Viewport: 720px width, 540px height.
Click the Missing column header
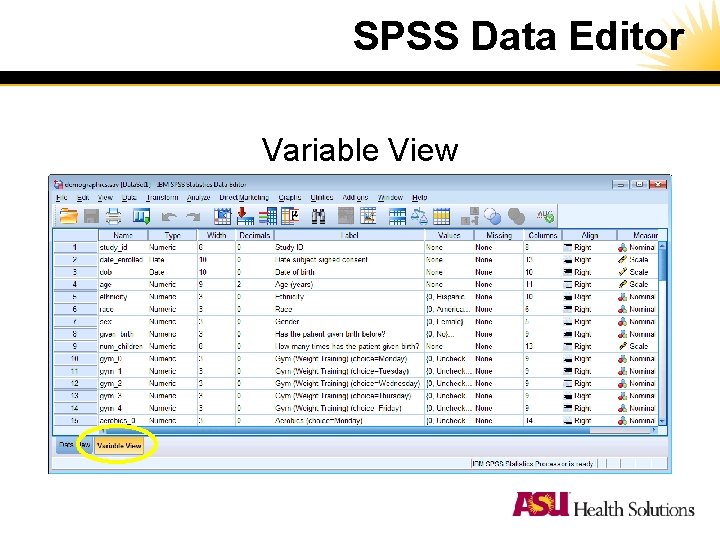498,235
